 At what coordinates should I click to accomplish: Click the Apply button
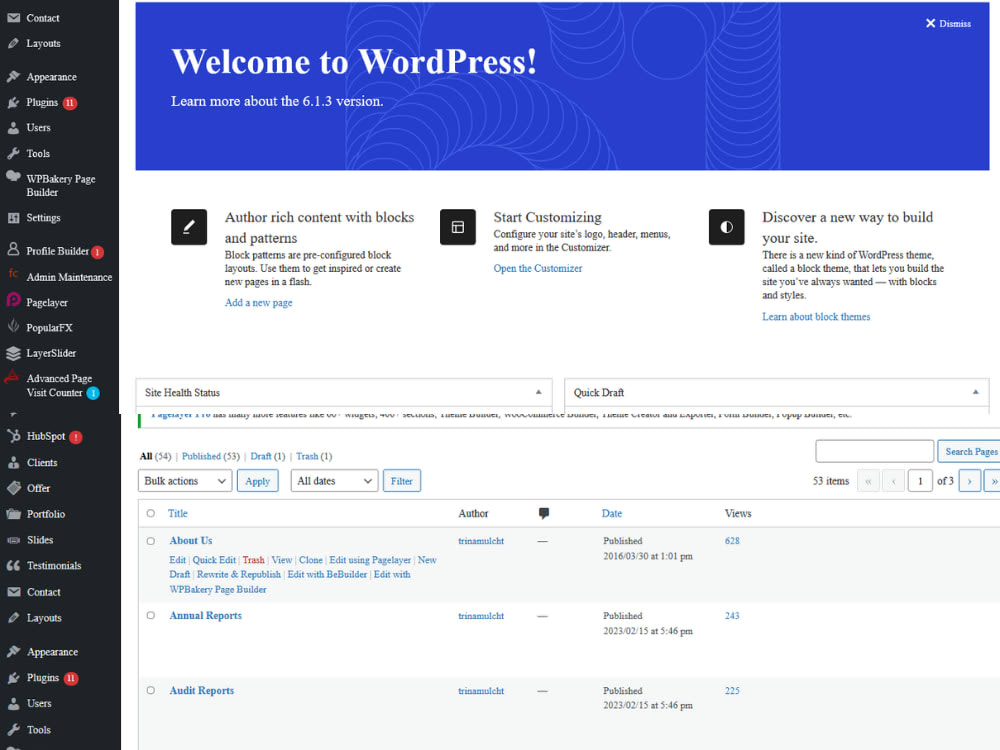pyautogui.click(x=258, y=481)
